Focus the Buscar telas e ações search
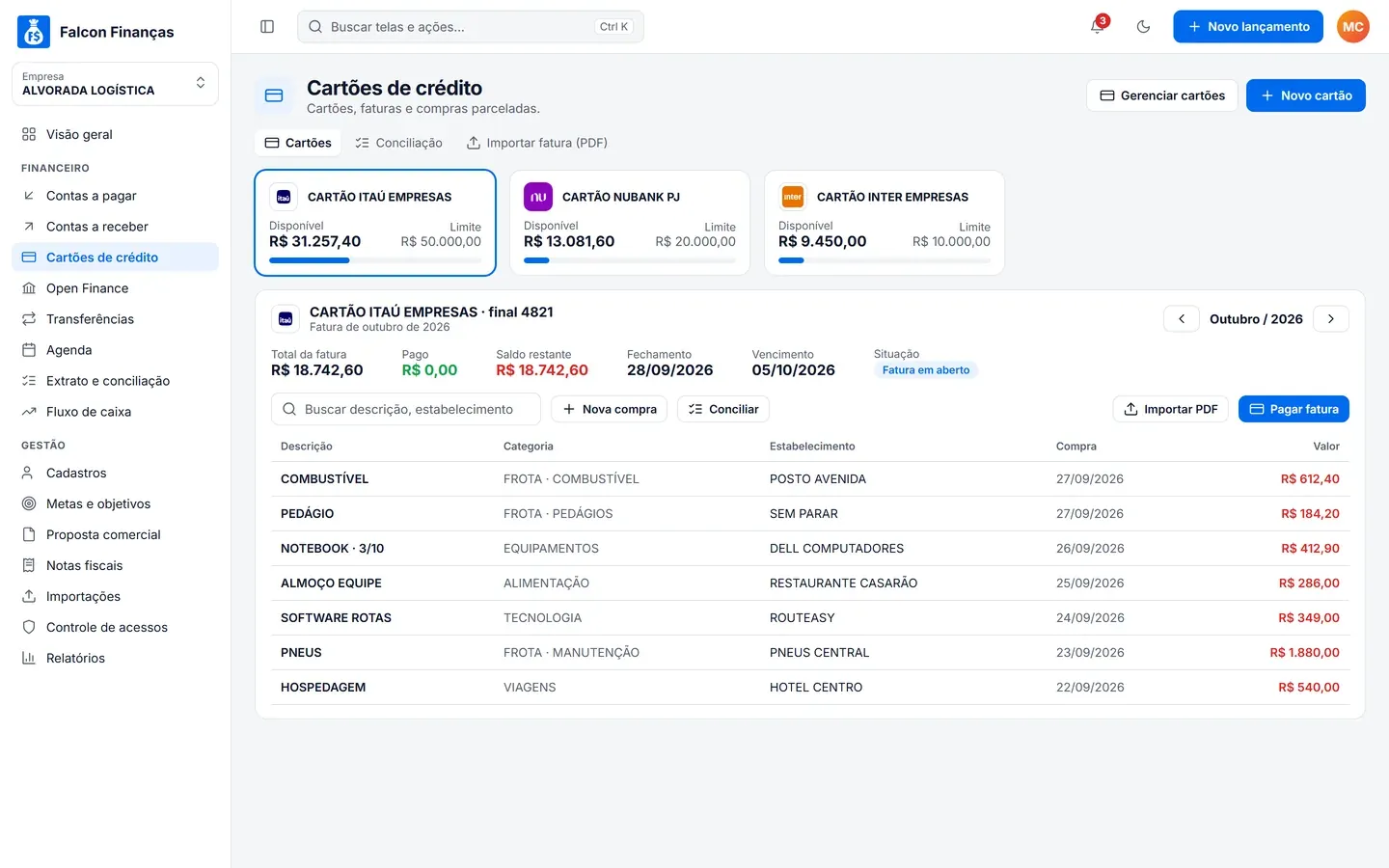Image resolution: width=1389 pixels, height=868 pixels. click(x=470, y=27)
